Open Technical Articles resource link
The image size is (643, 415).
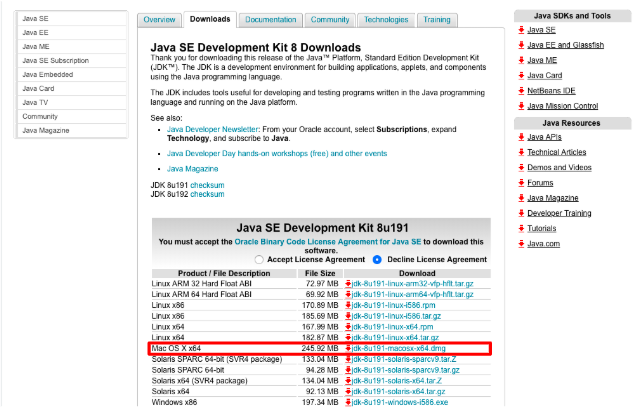pyautogui.click(x=556, y=152)
